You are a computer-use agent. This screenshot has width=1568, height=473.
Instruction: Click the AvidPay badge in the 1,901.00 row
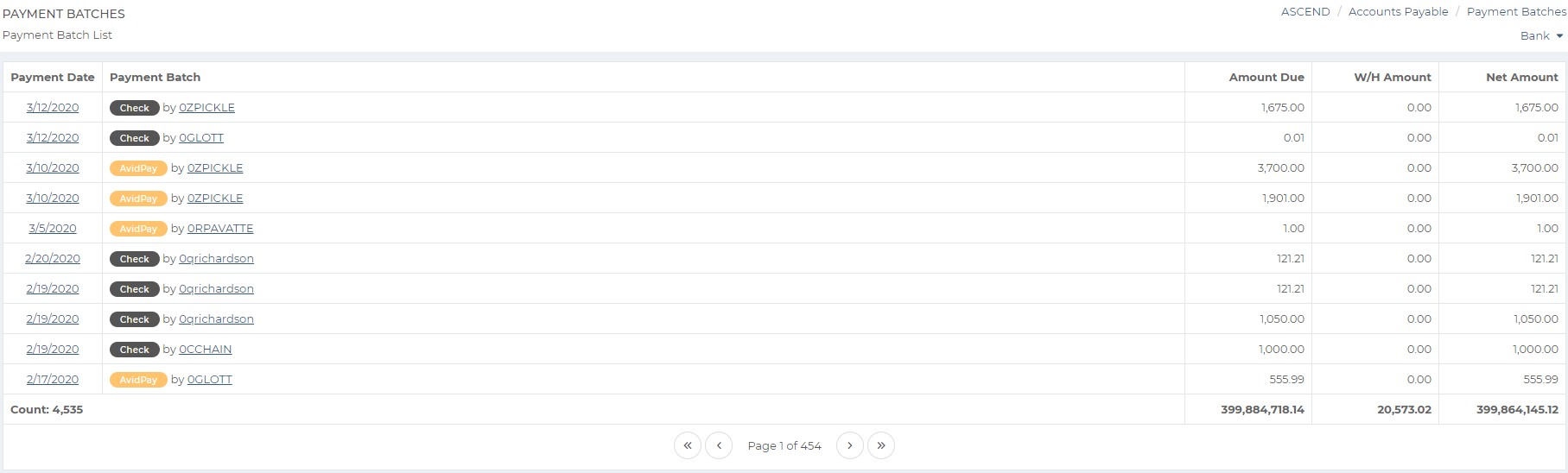tap(138, 199)
